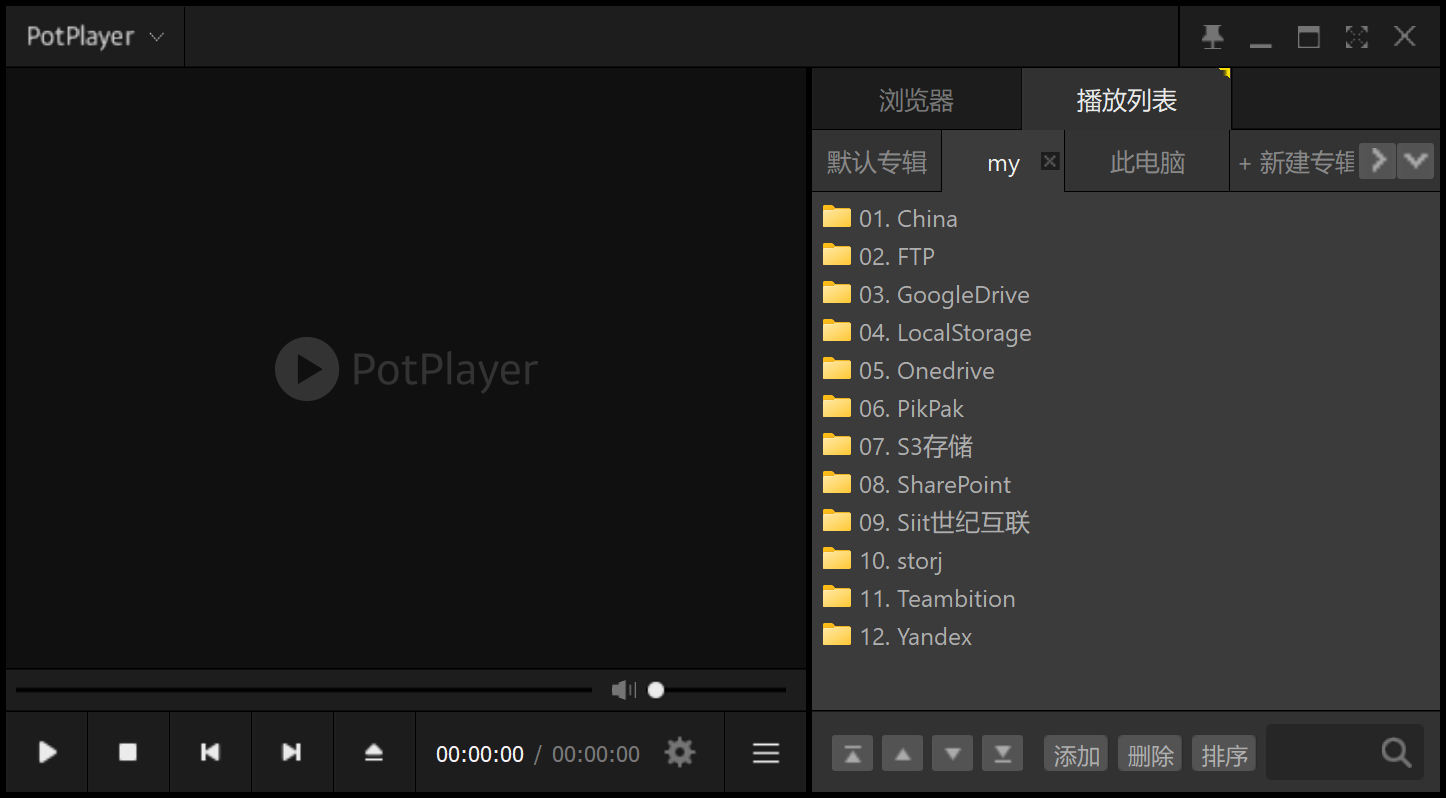The height and width of the screenshot is (798, 1446).
Task: Move selected item up one position
Action: pyautogui.click(x=902, y=753)
